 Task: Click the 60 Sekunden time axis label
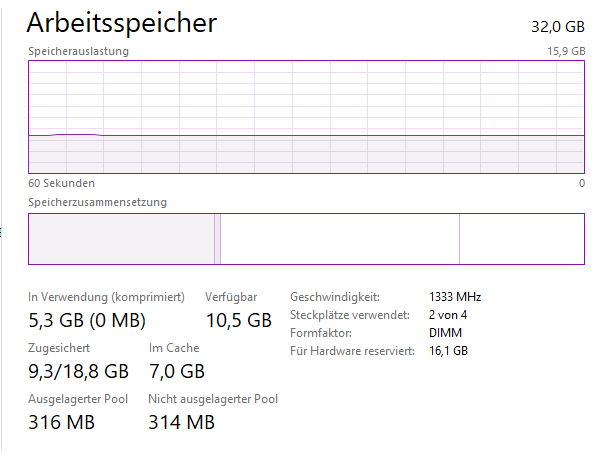coord(61,183)
